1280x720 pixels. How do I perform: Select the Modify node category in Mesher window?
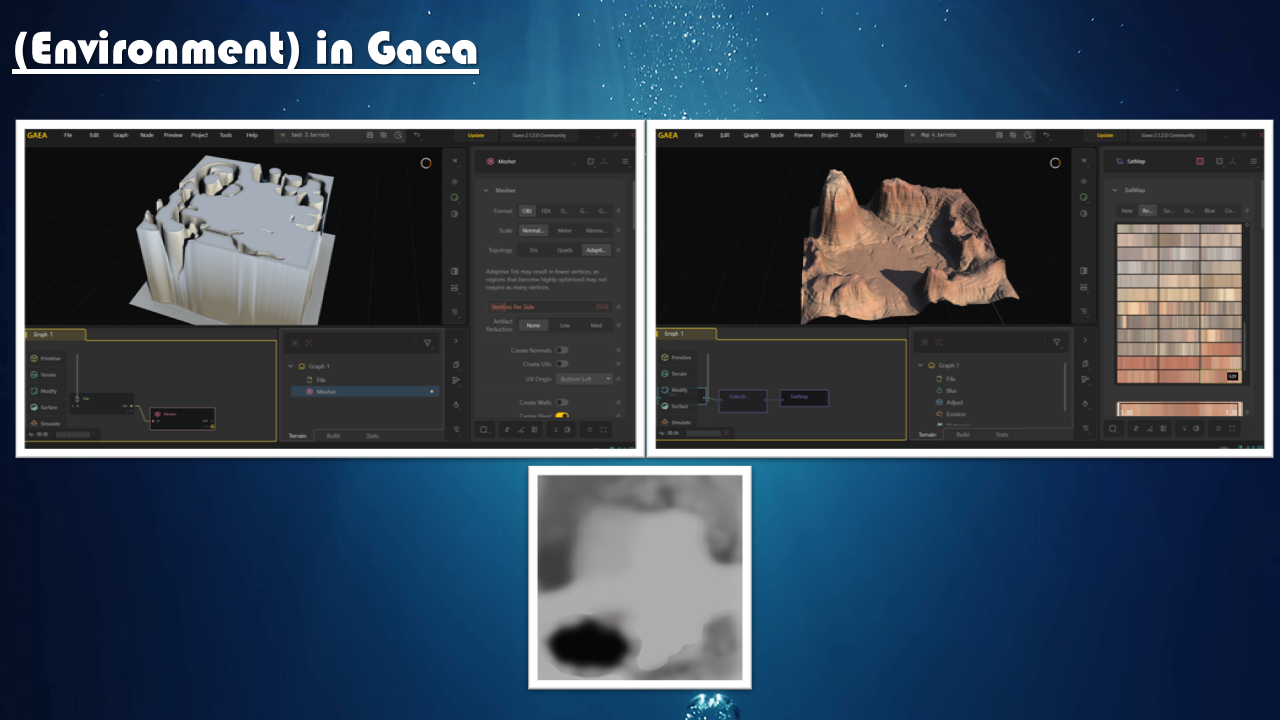(46, 391)
